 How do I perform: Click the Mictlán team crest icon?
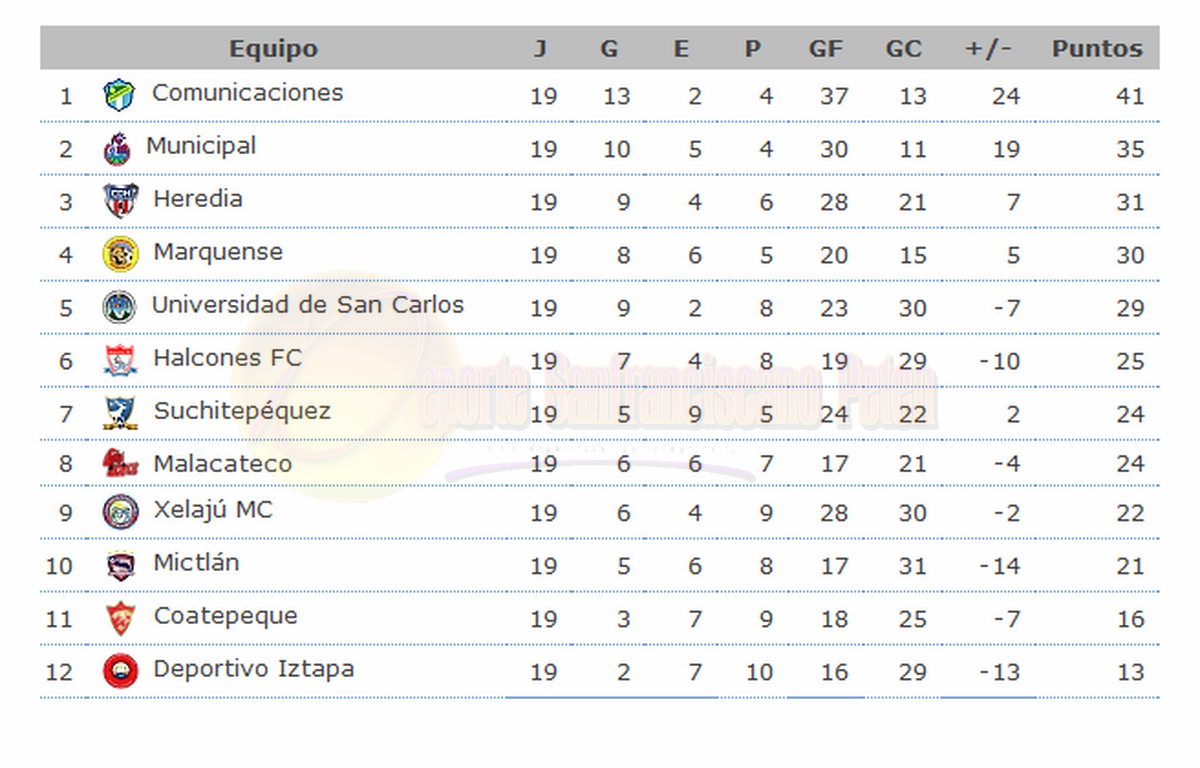tap(120, 565)
